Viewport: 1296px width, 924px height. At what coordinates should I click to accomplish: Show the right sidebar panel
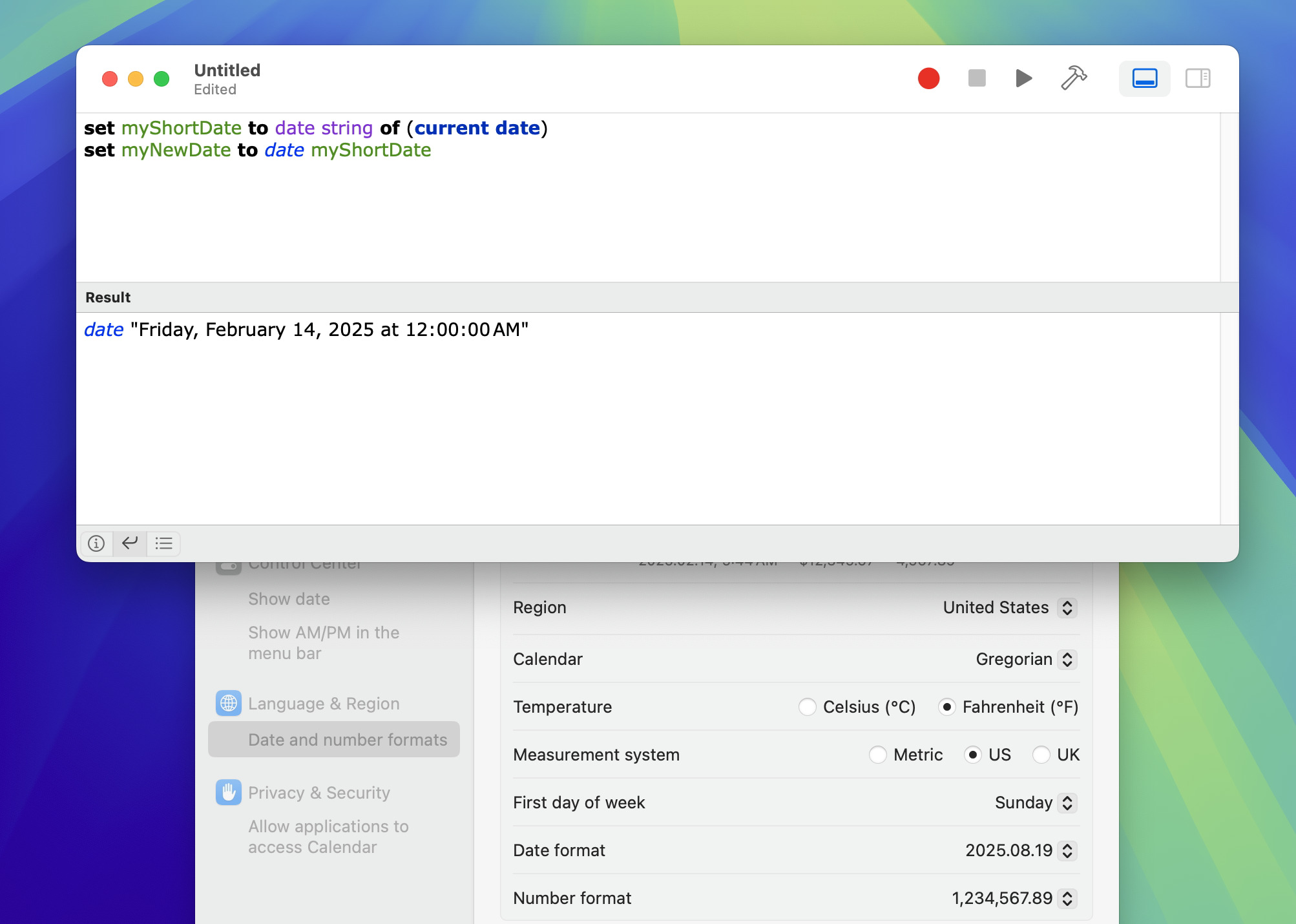pyautogui.click(x=1198, y=79)
